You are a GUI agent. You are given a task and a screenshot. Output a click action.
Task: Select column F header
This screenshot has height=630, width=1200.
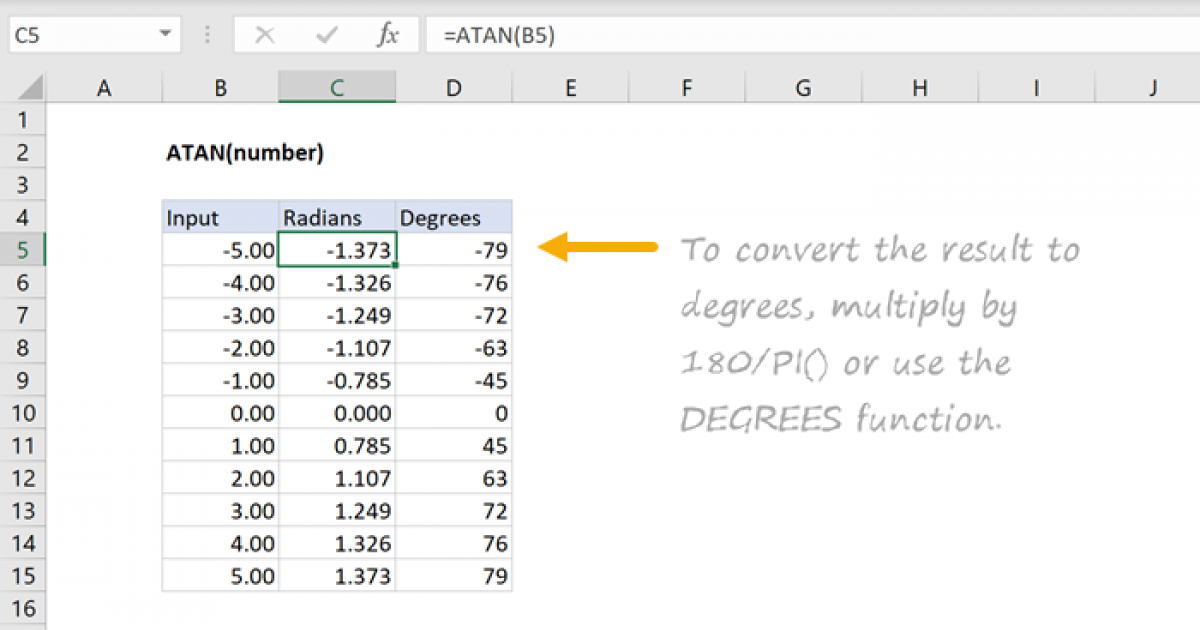click(687, 88)
